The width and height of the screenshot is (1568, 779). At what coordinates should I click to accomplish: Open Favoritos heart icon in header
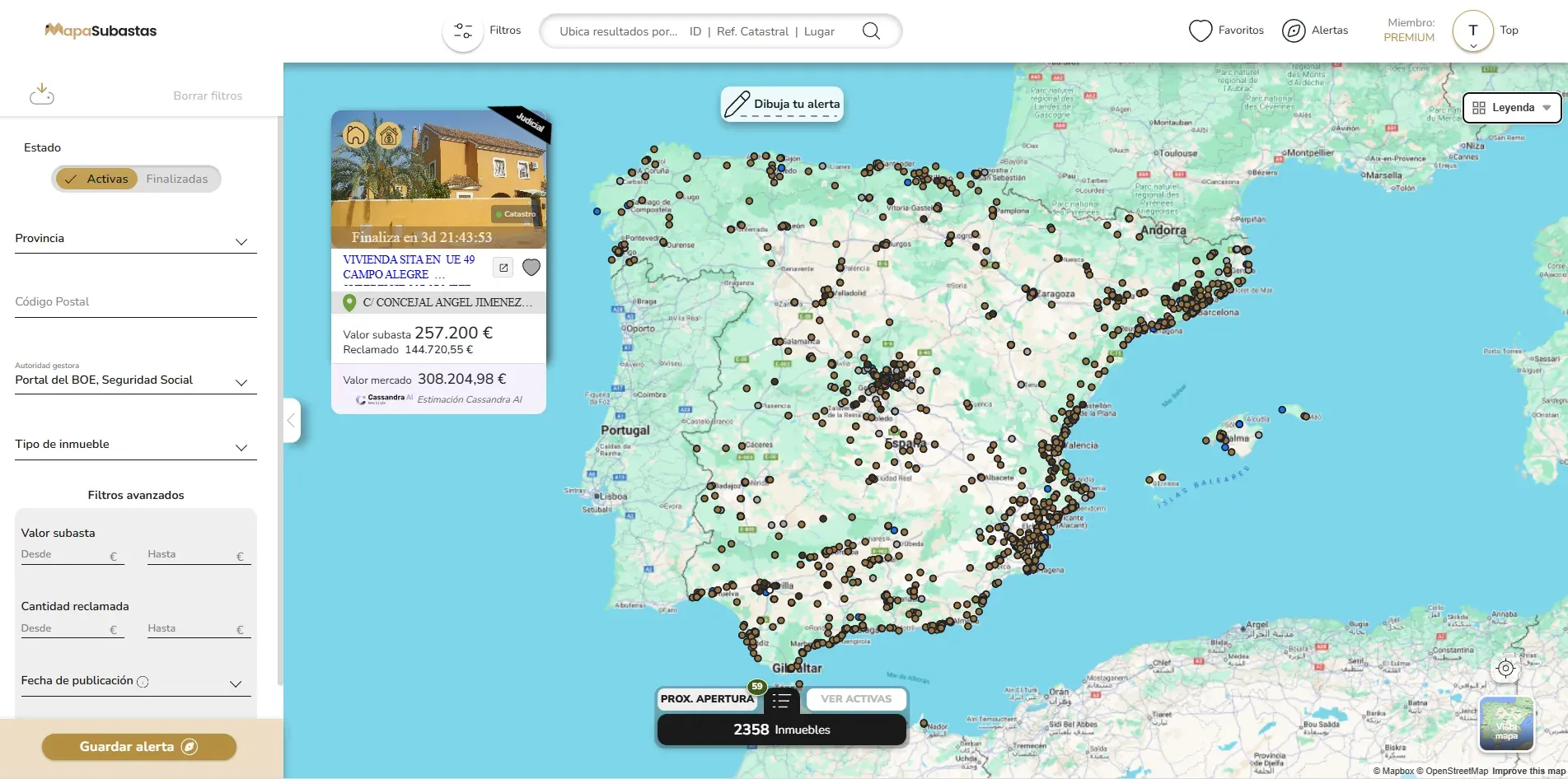click(1201, 31)
